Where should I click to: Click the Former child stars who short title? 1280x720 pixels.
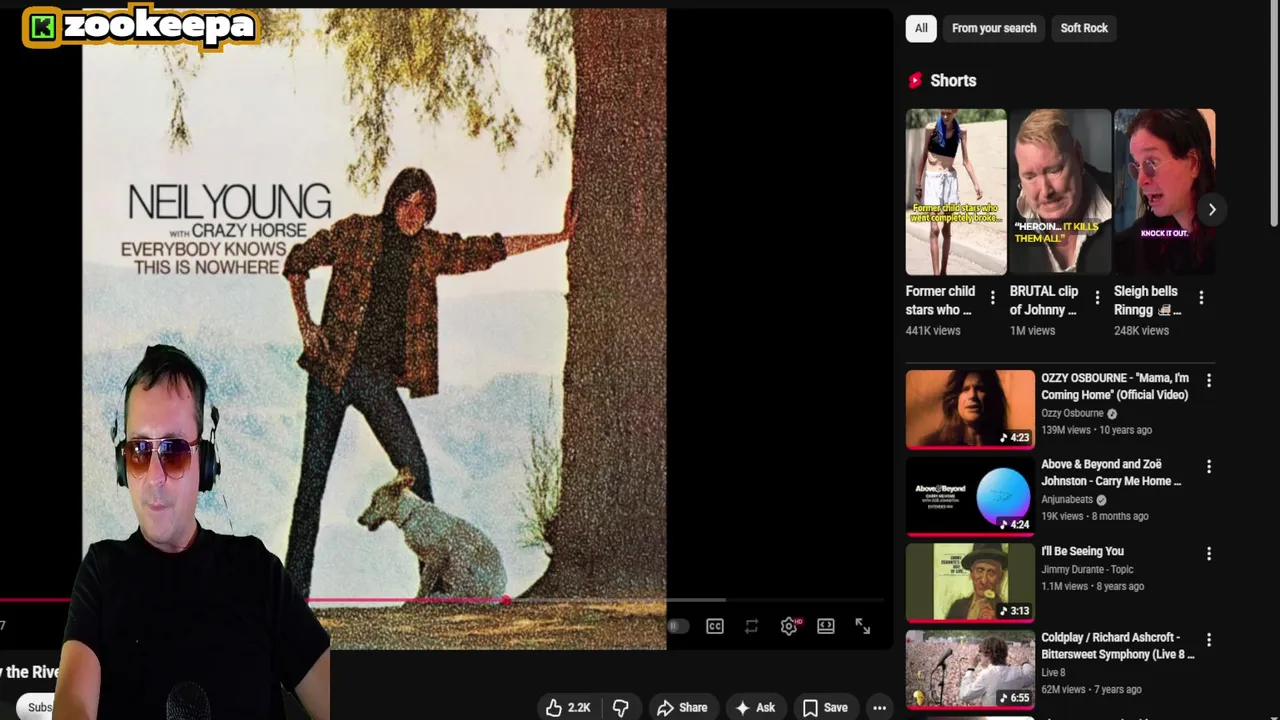point(940,300)
